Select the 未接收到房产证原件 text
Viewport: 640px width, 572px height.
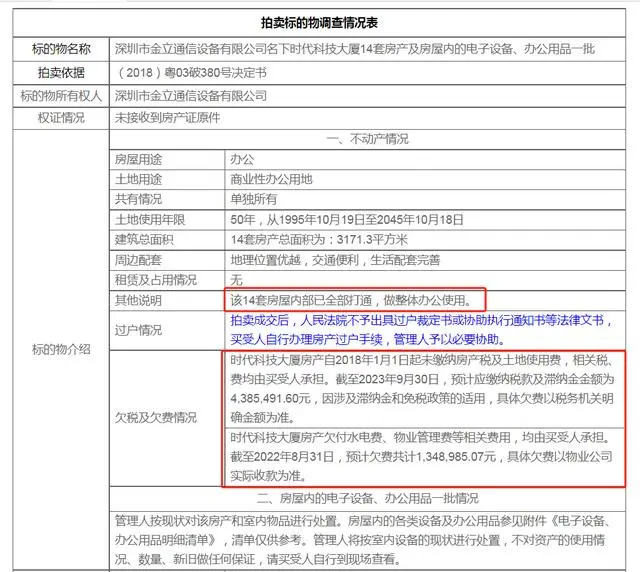click(x=167, y=118)
